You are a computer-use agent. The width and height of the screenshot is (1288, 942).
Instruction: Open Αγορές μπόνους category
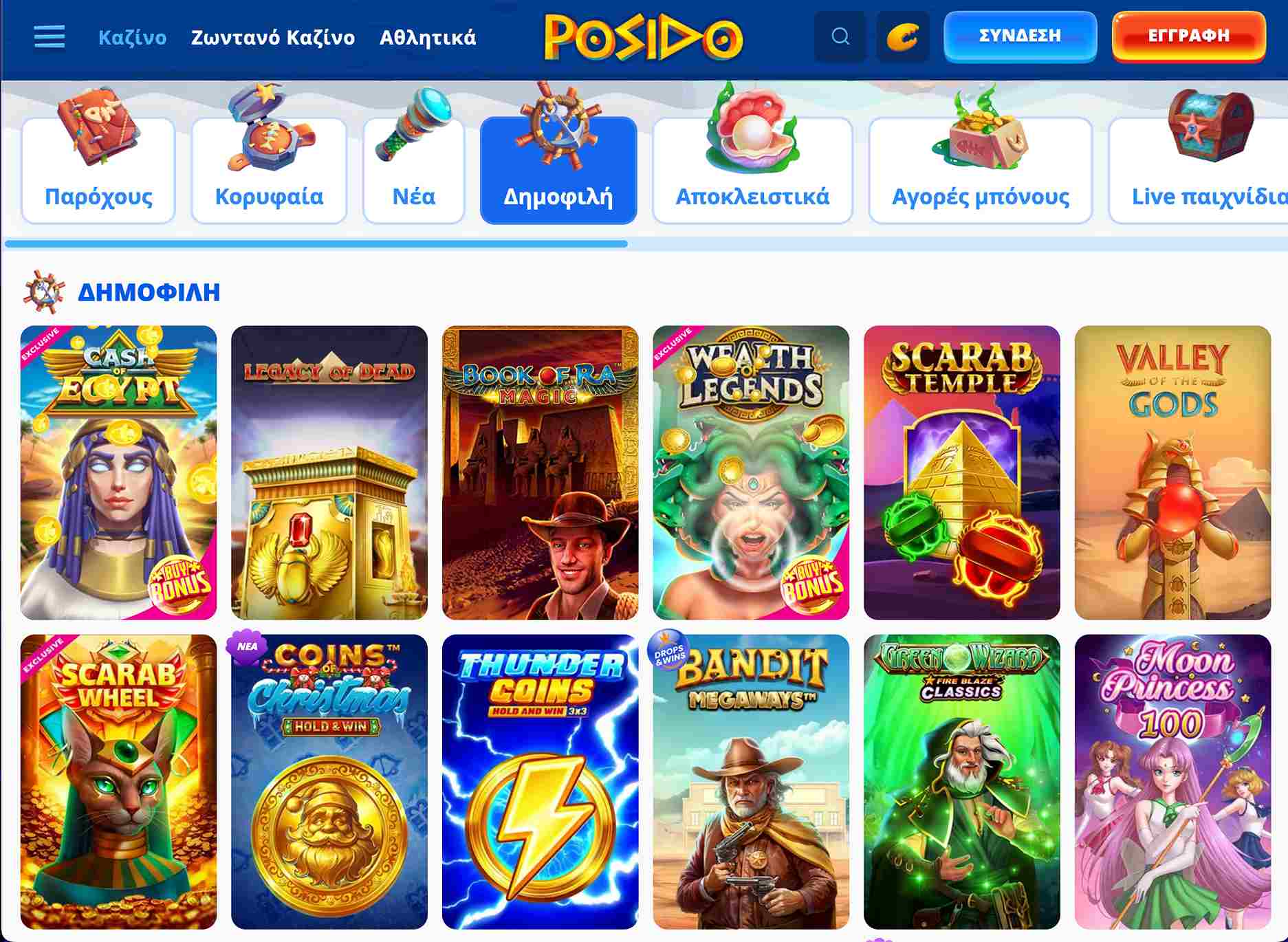(981, 170)
